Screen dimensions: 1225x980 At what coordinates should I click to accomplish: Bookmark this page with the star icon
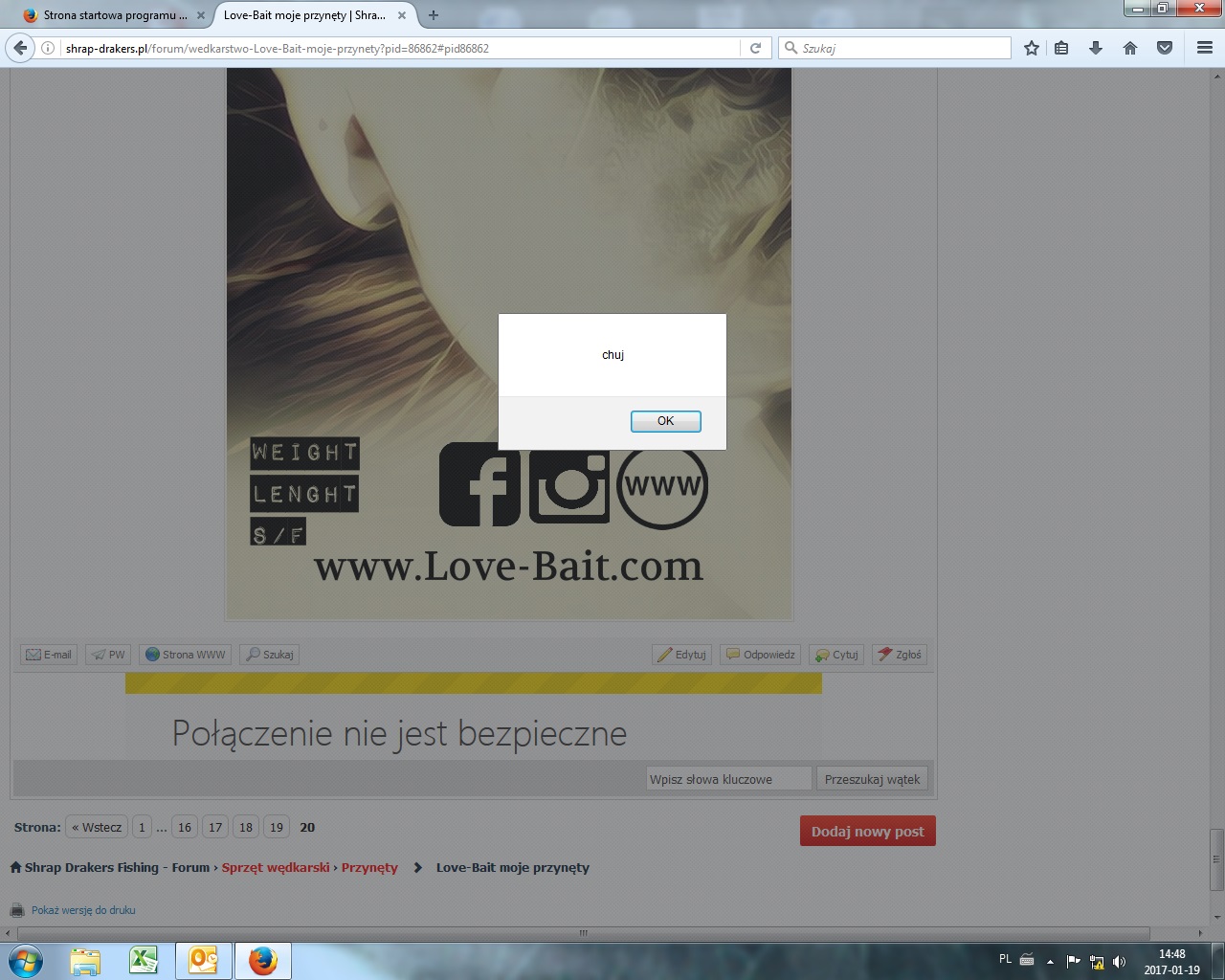coord(1031,48)
